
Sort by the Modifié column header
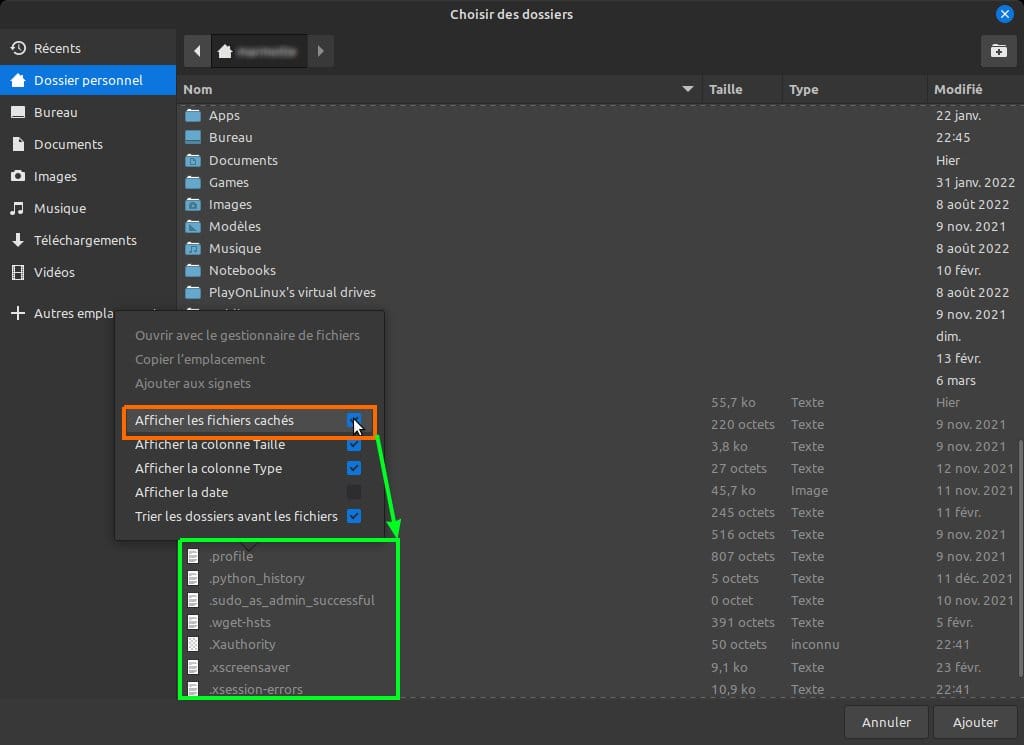pos(958,89)
